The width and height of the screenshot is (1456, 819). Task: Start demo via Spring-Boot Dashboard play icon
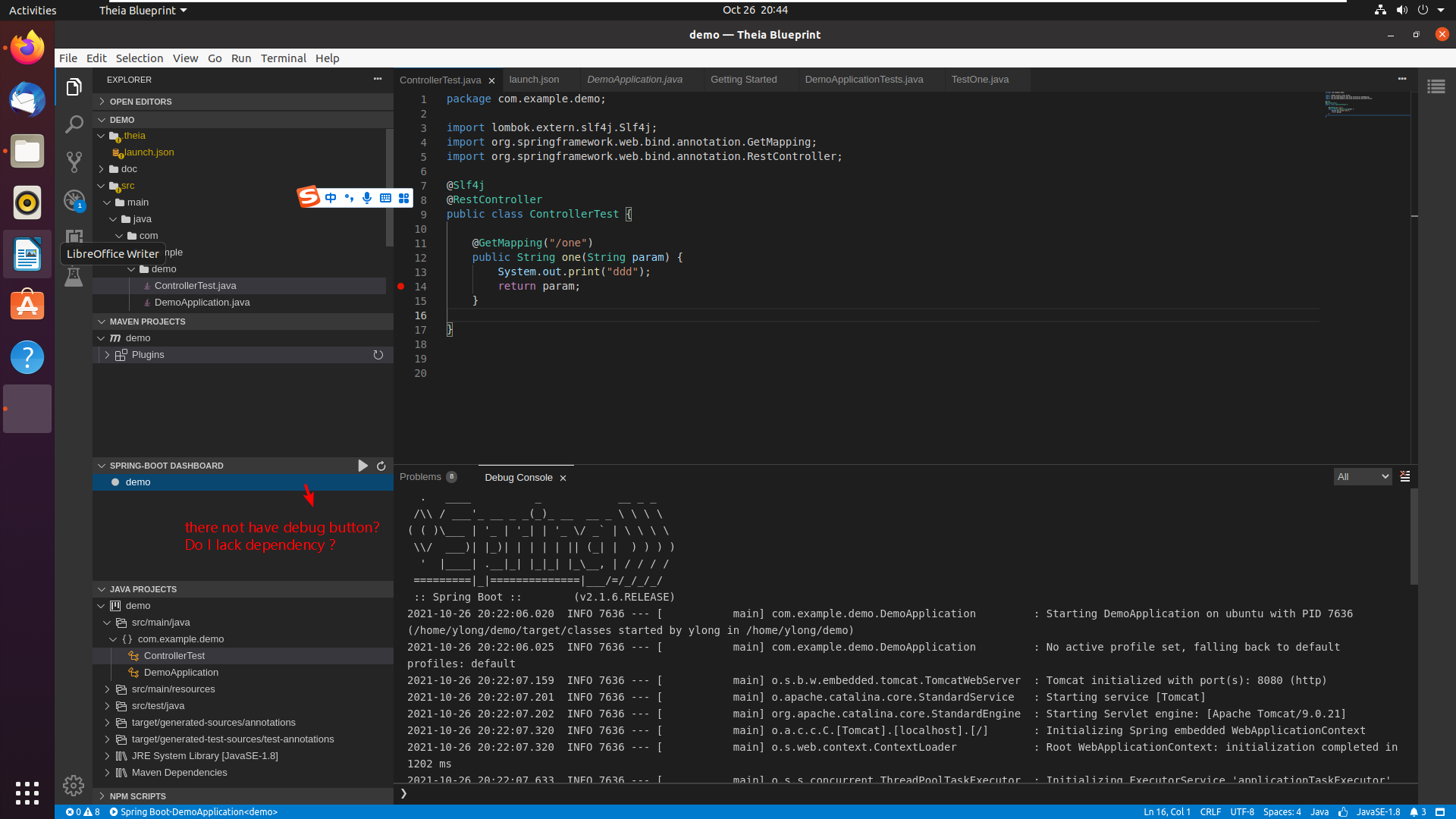363,466
